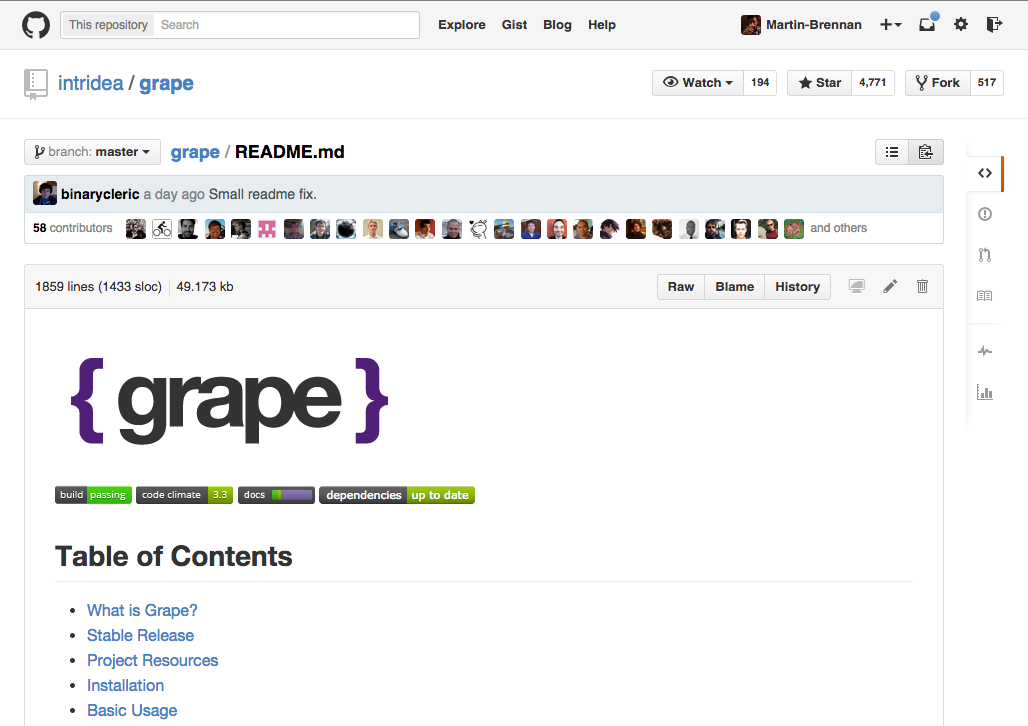Screen dimensions: 1028x726
Task: Click the and others contributors link
Action: pos(839,228)
